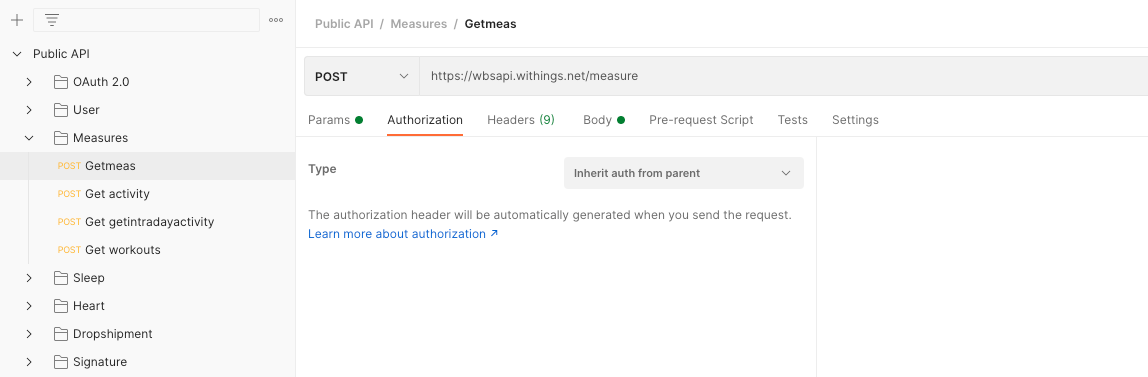Collapse the Public API collection chevron
The width and height of the screenshot is (1148, 377).
17,54
